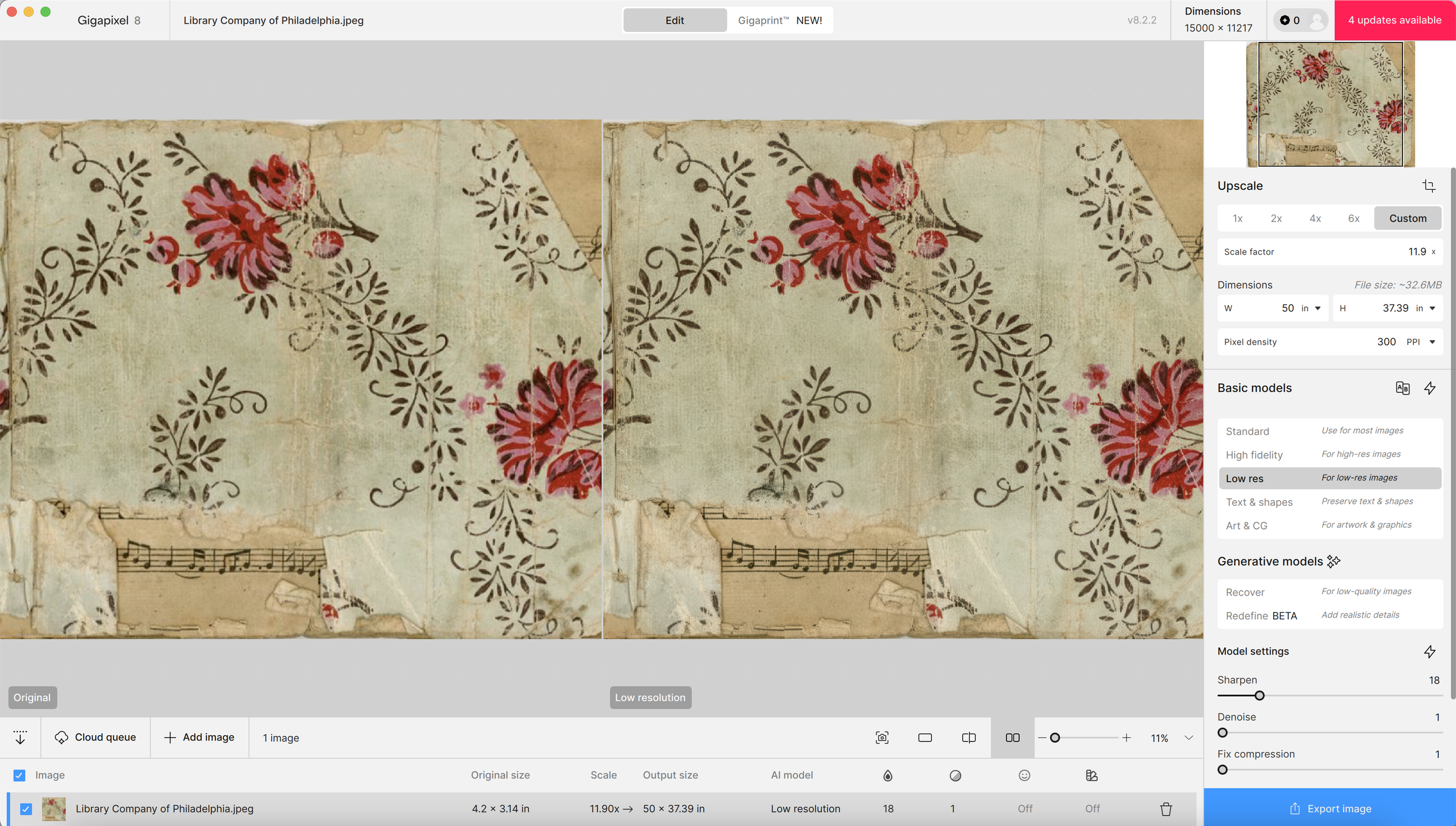Image resolution: width=1456 pixels, height=826 pixels.
Task: Click the zoom level slider handle
Action: point(1055,738)
